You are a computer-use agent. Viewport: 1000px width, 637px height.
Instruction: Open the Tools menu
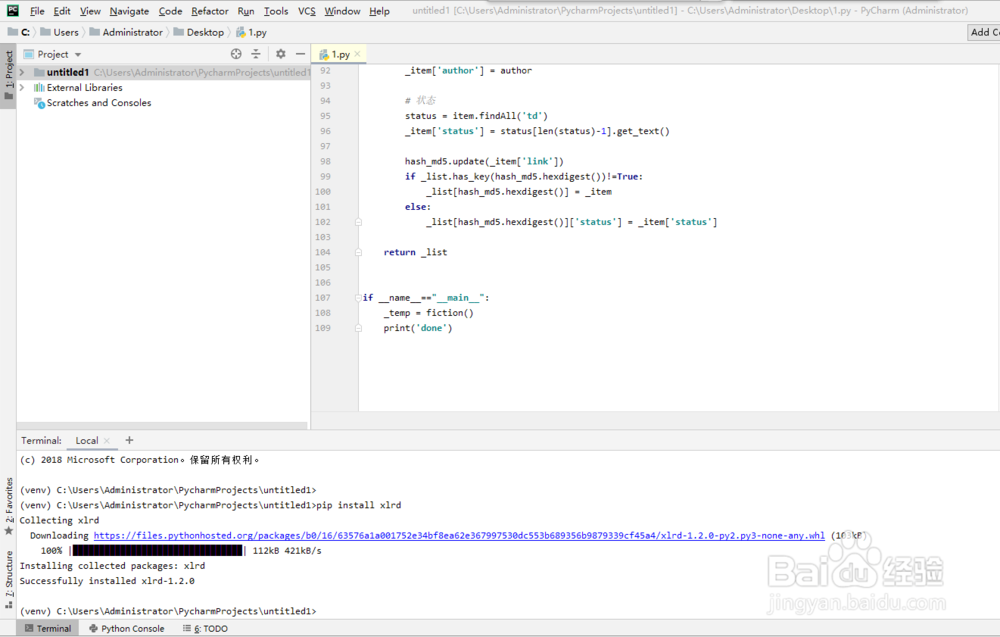276,11
